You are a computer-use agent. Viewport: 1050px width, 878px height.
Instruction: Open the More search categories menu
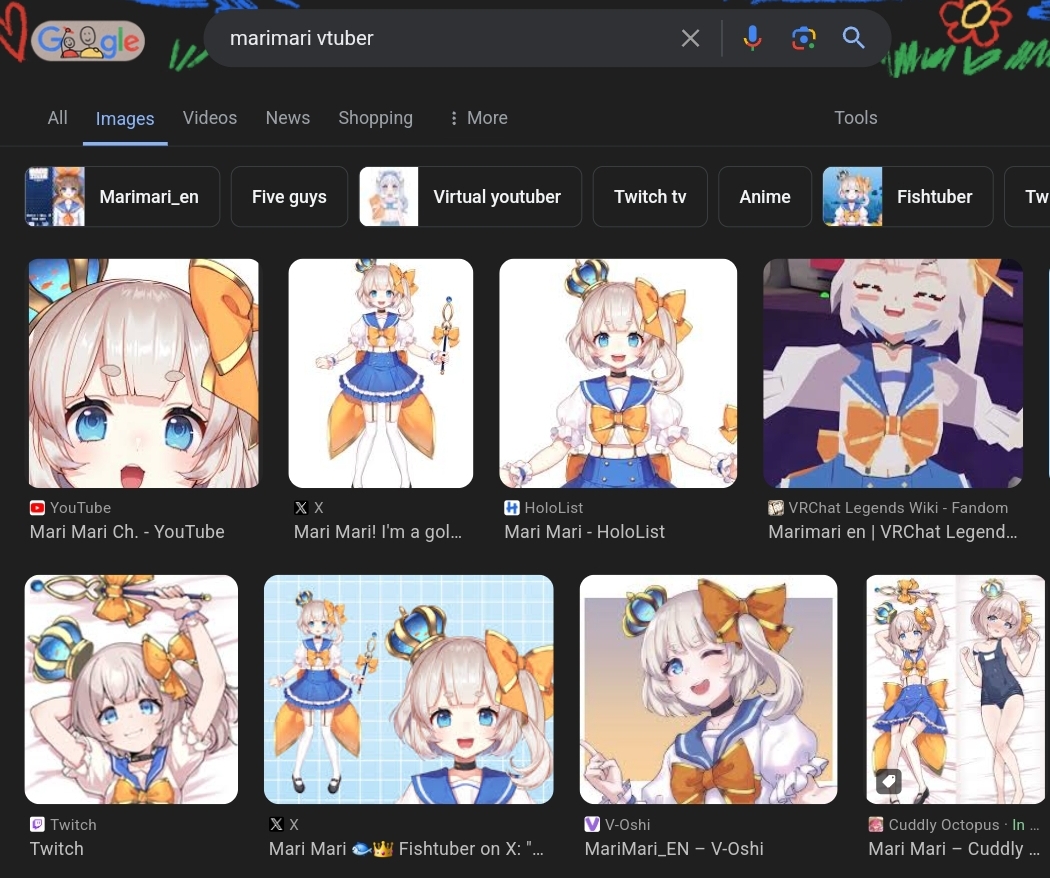tap(478, 118)
